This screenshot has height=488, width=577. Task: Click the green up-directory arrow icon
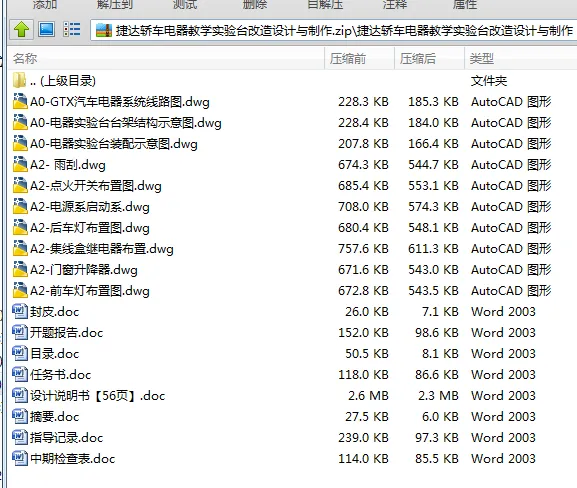point(21,29)
